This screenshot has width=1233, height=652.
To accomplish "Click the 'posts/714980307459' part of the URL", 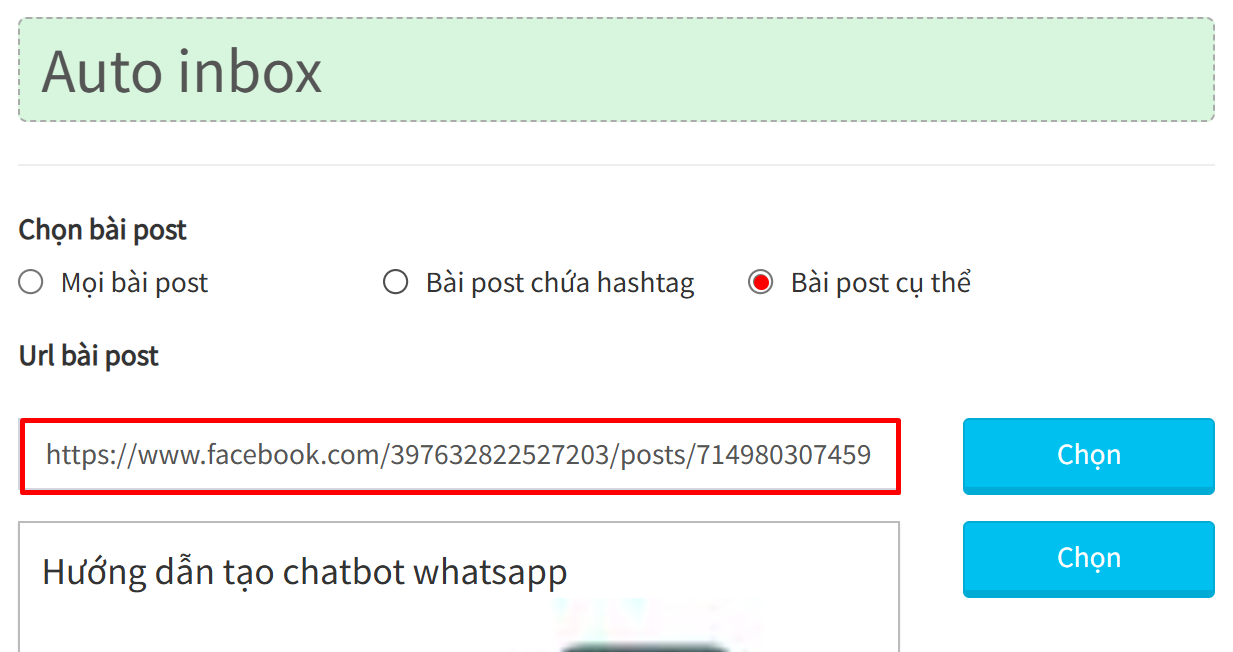I will pos(746,456).
